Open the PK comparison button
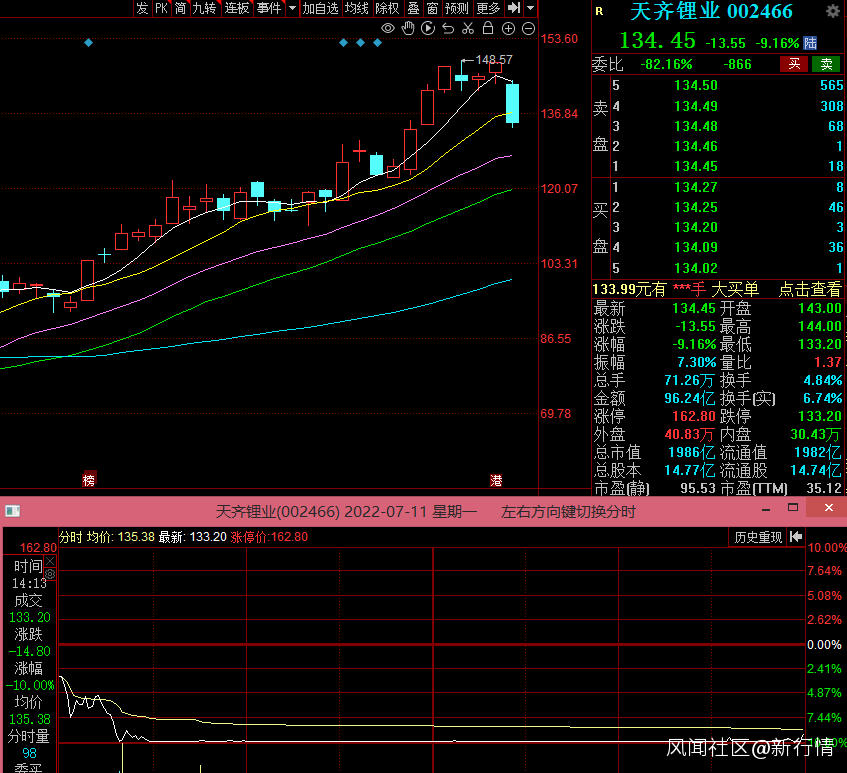Screen dimensions: 847x773 (161, 8)
